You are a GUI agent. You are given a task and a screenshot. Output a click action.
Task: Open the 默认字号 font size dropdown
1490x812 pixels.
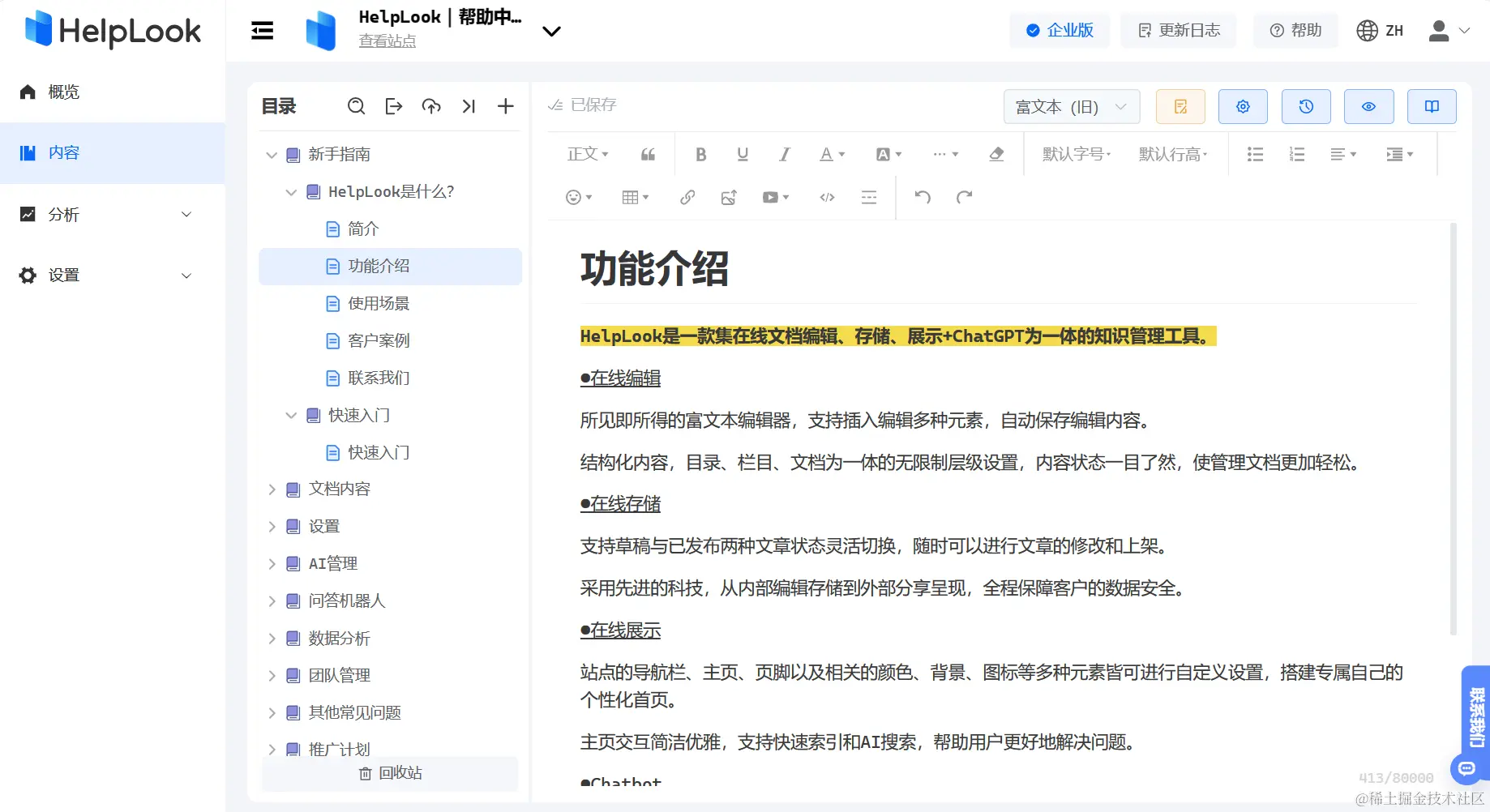[1077, 154]
